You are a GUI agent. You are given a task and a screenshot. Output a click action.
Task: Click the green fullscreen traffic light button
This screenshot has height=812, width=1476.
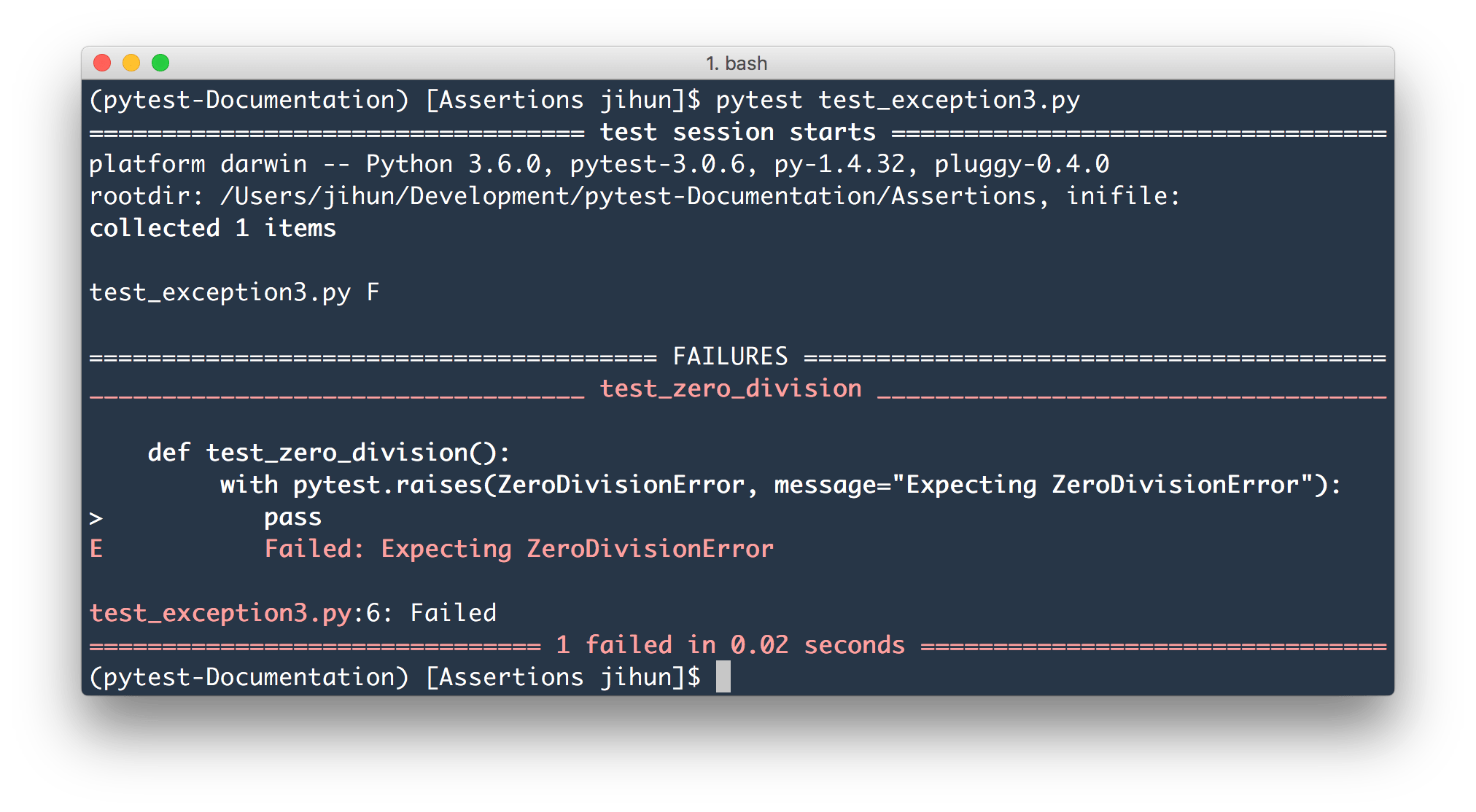tap(160, 63)
